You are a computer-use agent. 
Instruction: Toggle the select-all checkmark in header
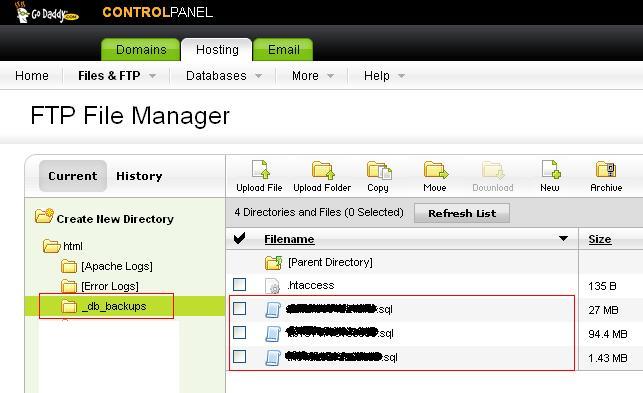[239, 238]
